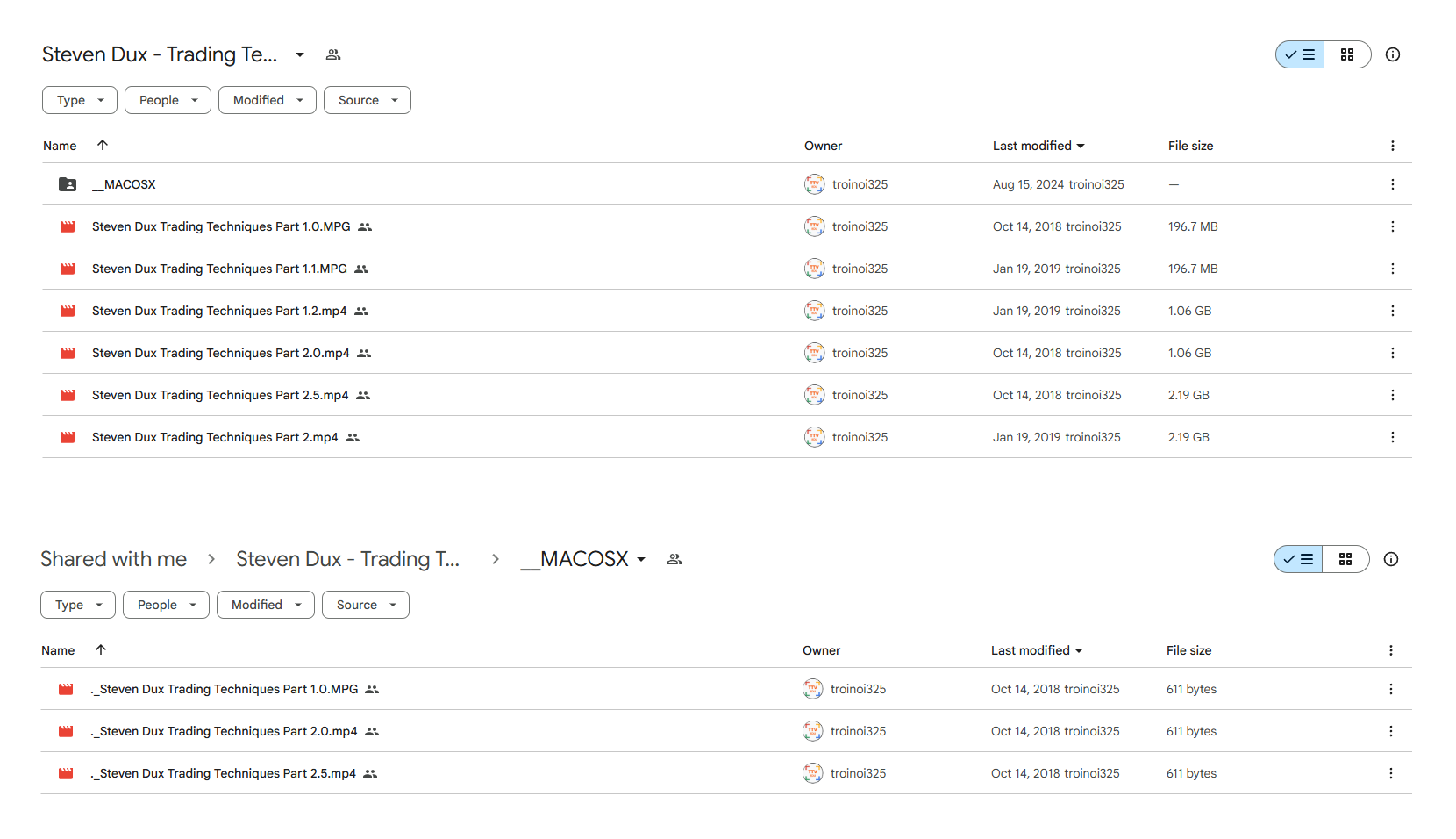This screenshot has width=1456, height=839.
Task: View details info icon for top folder
Action: click(1392, 54)
